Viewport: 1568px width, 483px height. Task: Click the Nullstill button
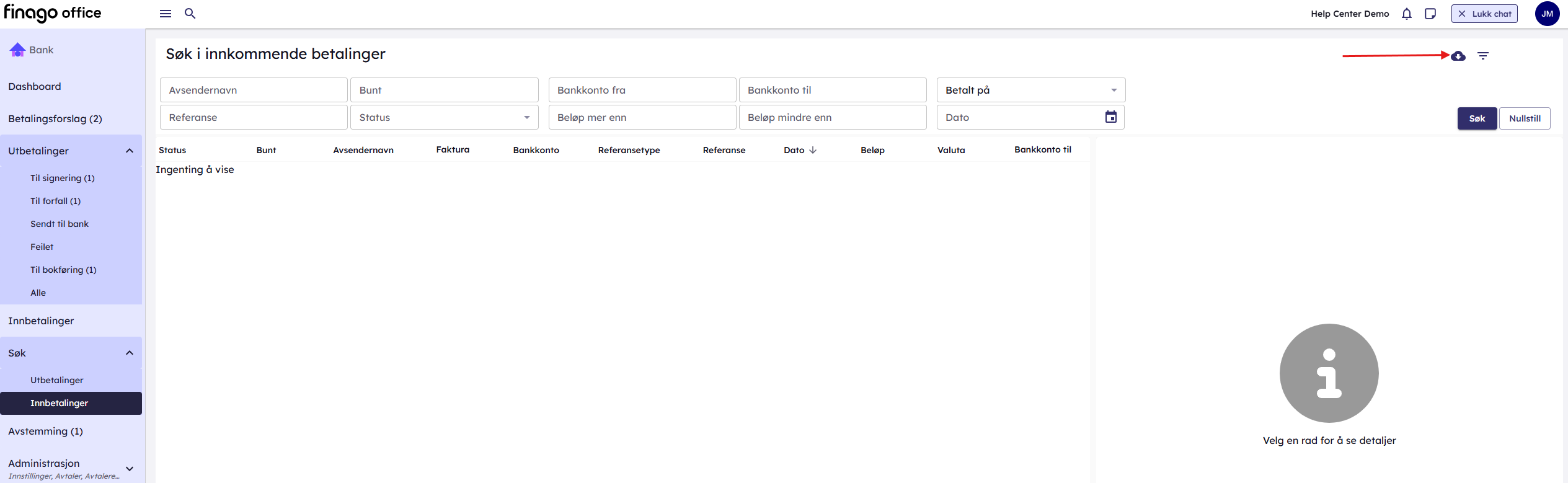pyautogui.click(x=1525, y=118)
